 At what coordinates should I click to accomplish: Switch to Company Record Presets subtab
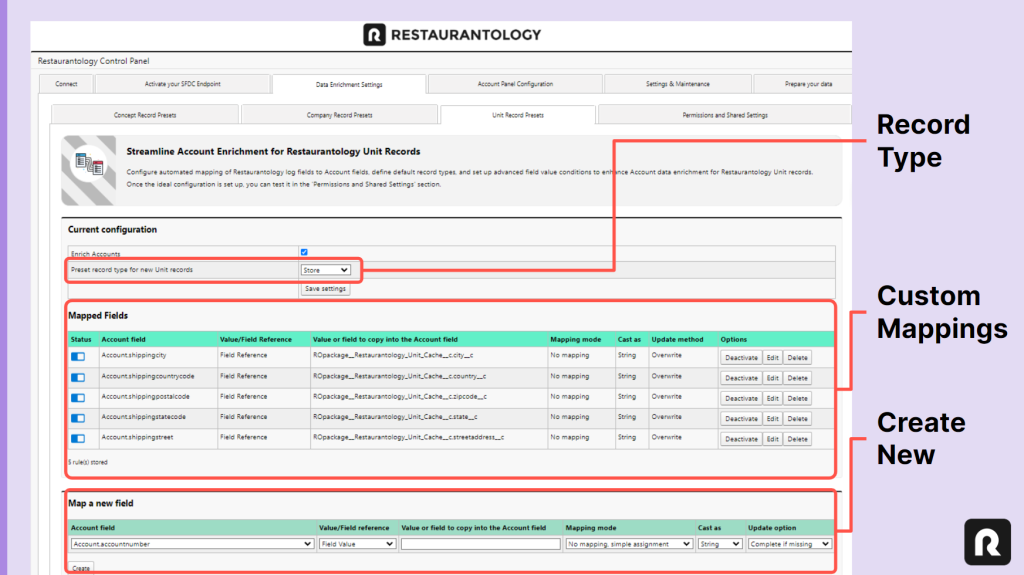340,115
